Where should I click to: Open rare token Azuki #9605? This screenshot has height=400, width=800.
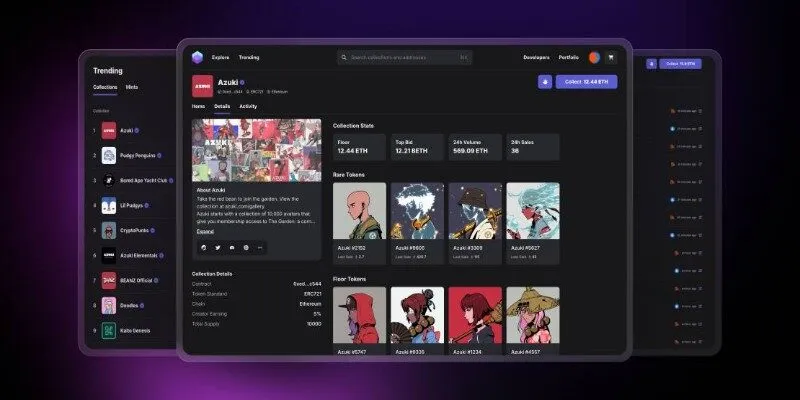point(417,223)
